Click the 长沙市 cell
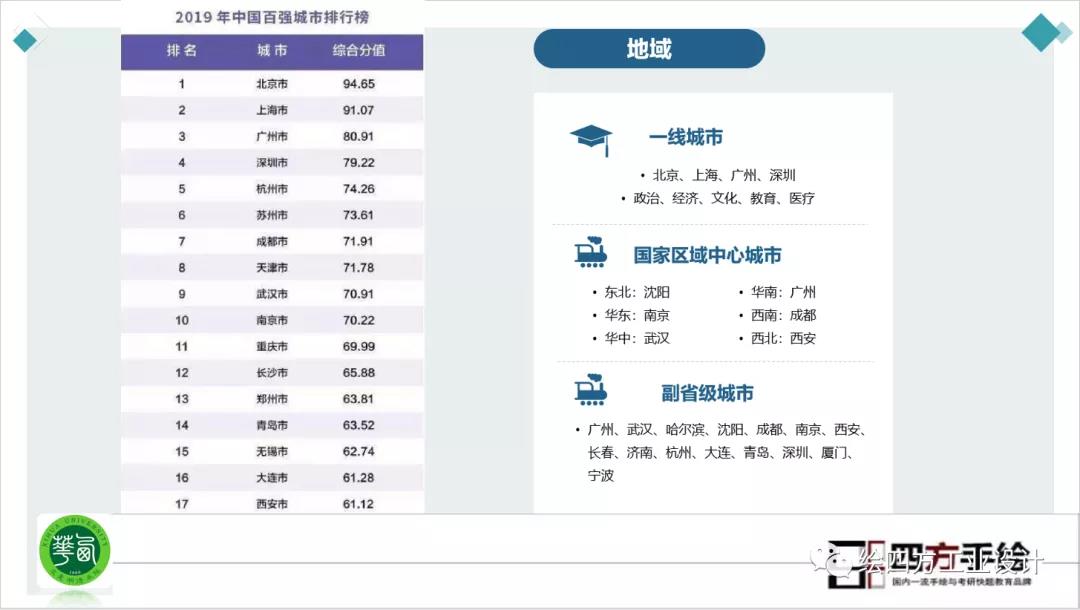 (x=272, y=372)
